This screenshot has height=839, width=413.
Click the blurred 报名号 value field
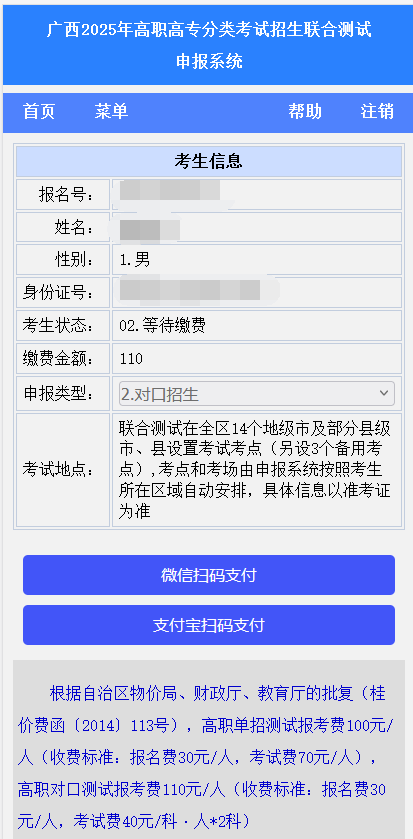click(257, 194)
